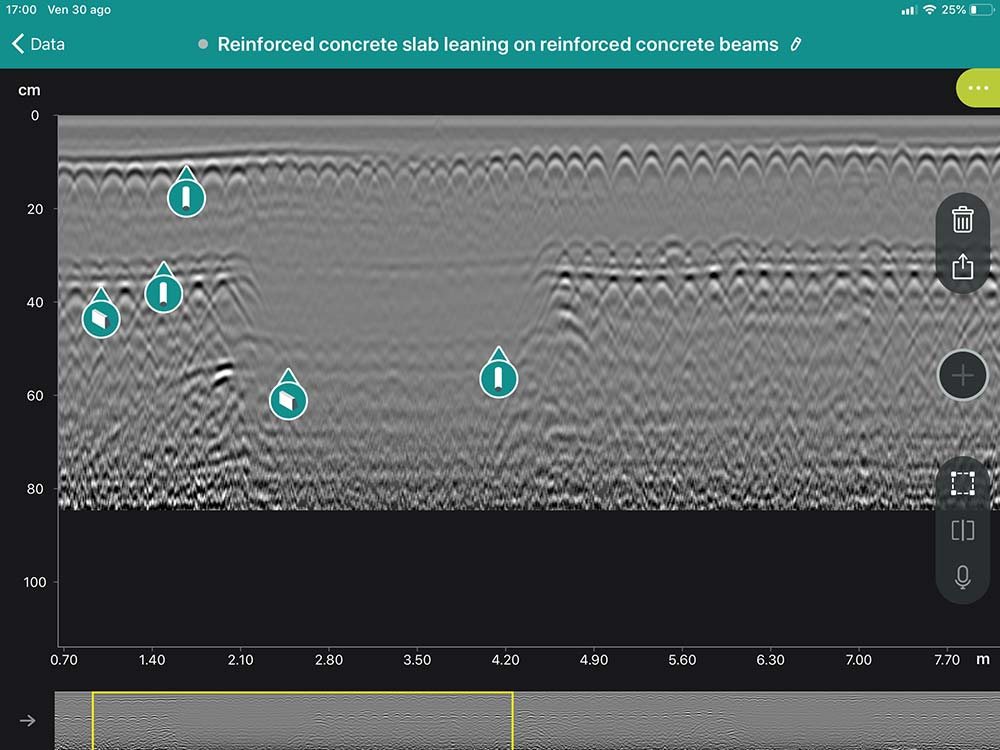1000x750 pixels.
Task: Open the green more options menu
Action: click(x=978, y=88)
